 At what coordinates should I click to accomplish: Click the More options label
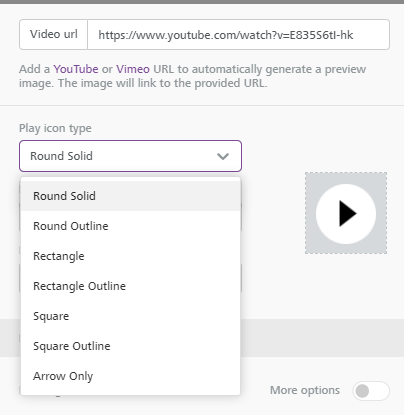coord(305,390)
